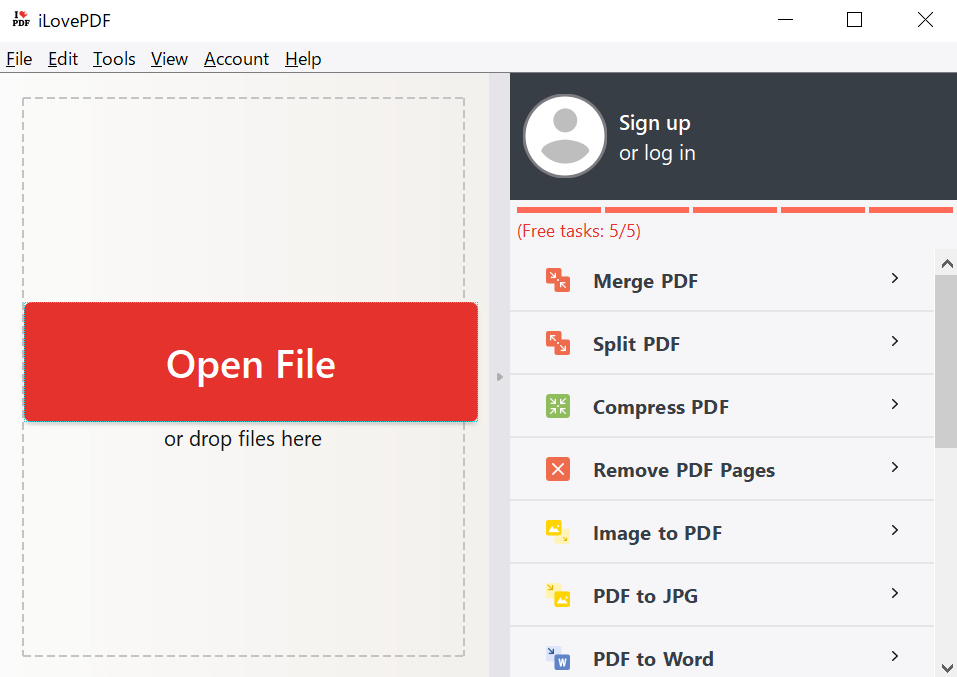957x677 pixels.
Task: Collapse side panel using splitter arrow
Action: point(500,377)
